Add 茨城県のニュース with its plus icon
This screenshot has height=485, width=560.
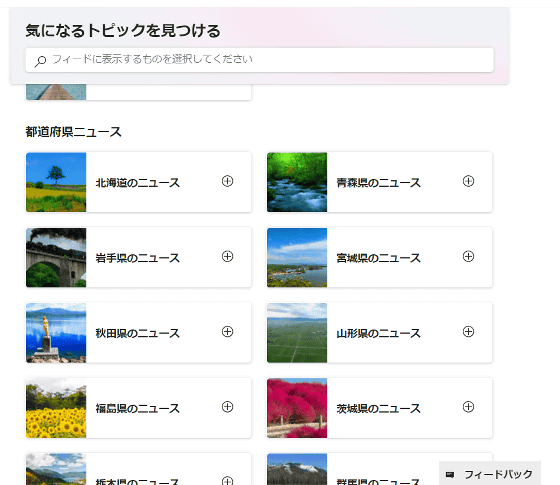tap(468, 407)
